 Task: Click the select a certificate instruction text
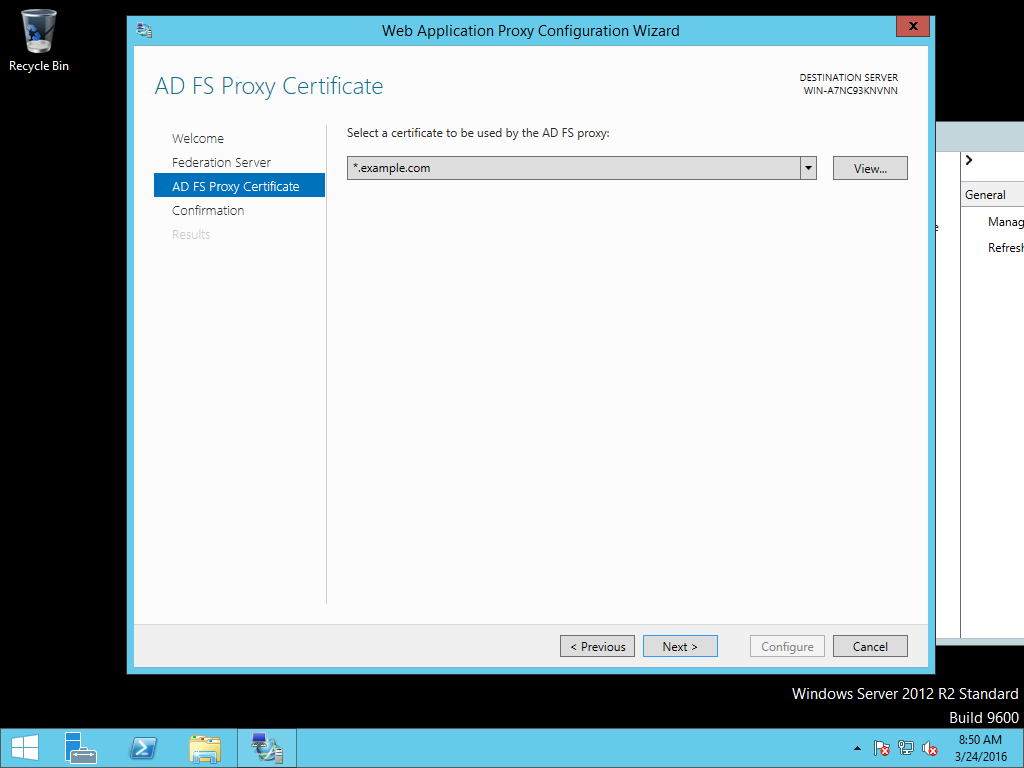pos(478,133)
